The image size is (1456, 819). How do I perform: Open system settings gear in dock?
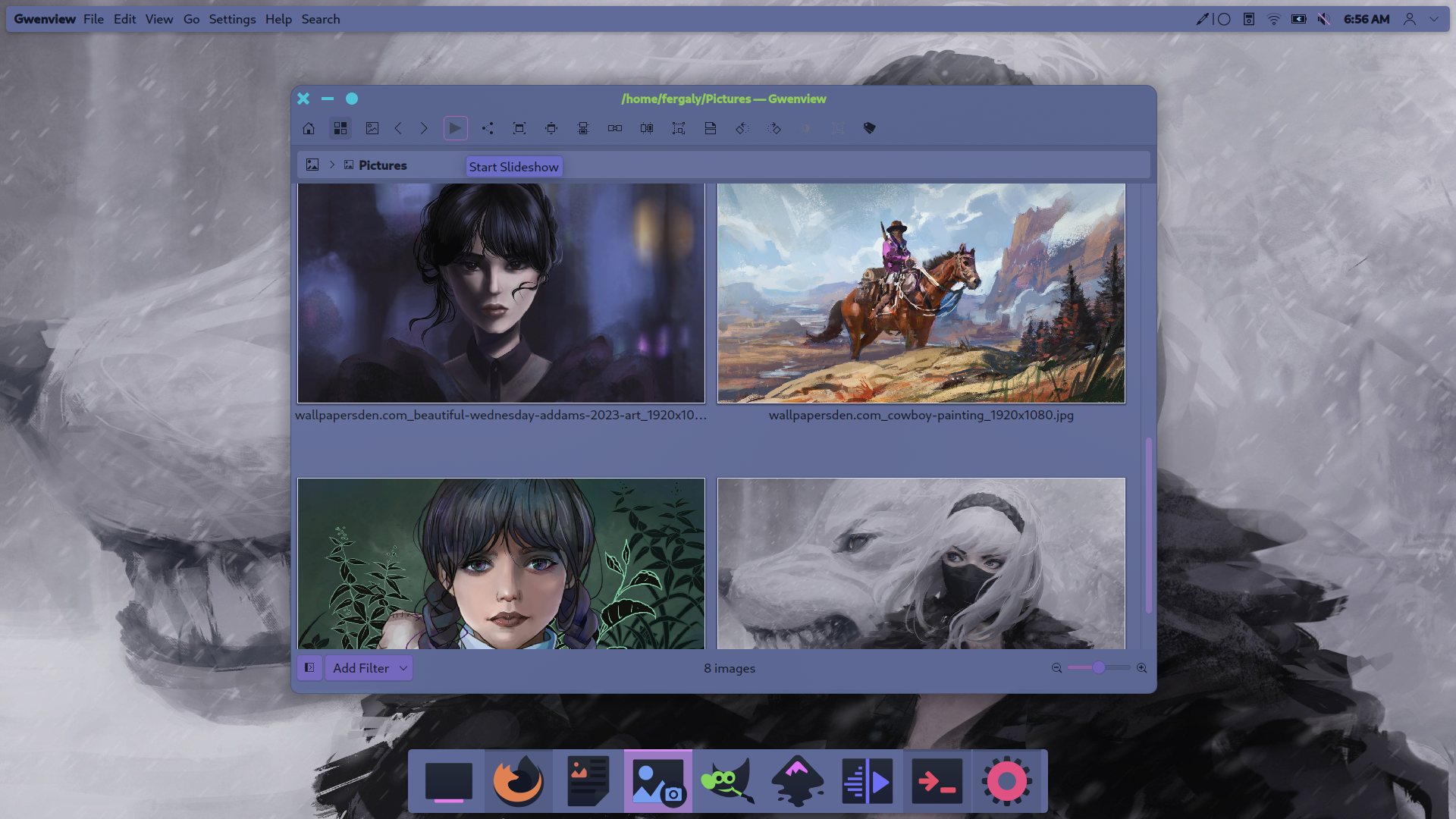click(x=1007, y=782)
